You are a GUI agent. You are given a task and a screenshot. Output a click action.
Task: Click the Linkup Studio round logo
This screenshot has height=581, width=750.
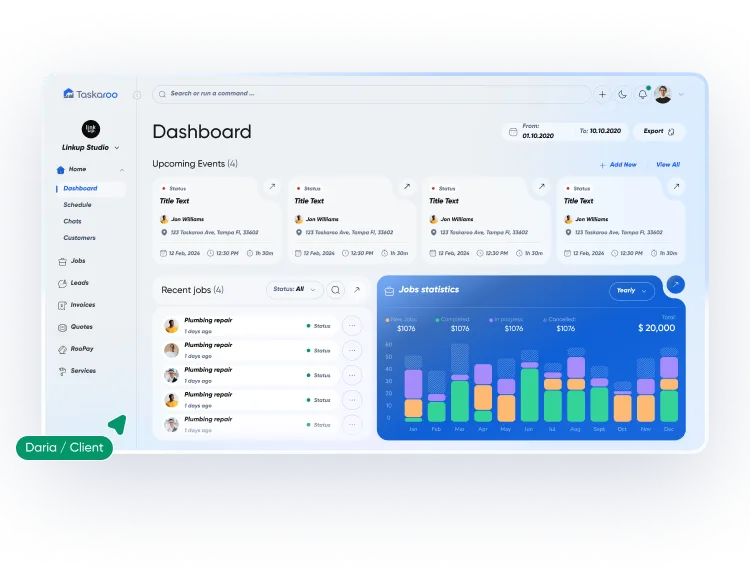point(91,129)
